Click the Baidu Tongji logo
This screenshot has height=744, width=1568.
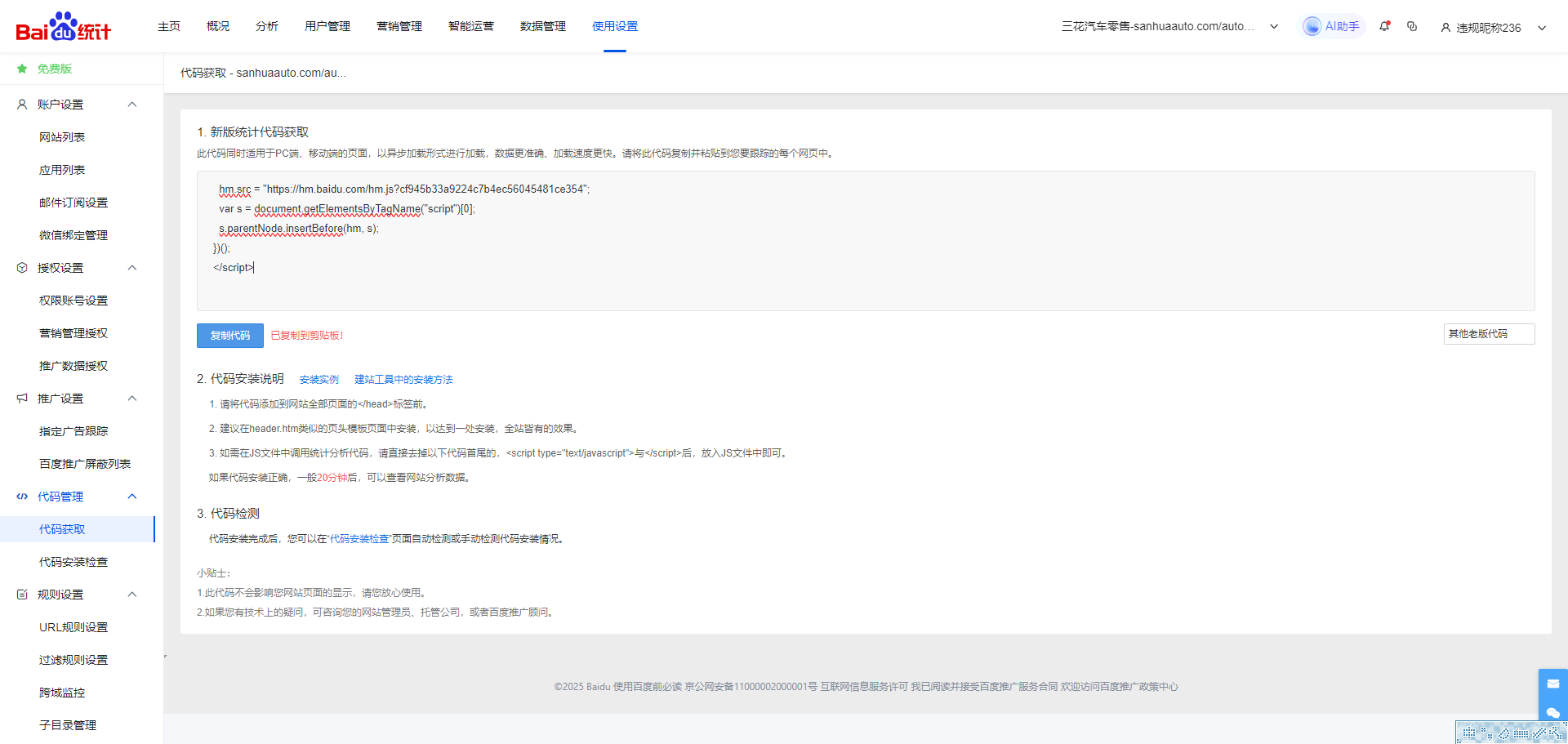click(x=64, y=27)
